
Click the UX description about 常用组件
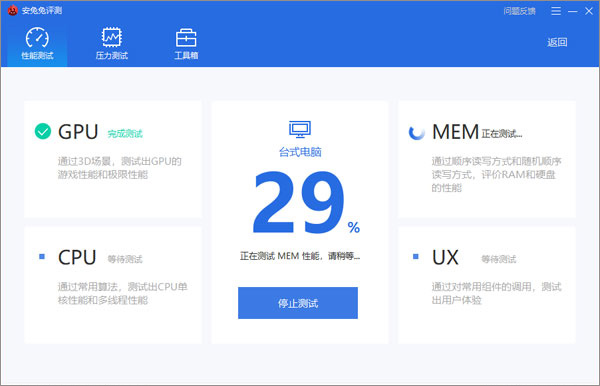497,293
